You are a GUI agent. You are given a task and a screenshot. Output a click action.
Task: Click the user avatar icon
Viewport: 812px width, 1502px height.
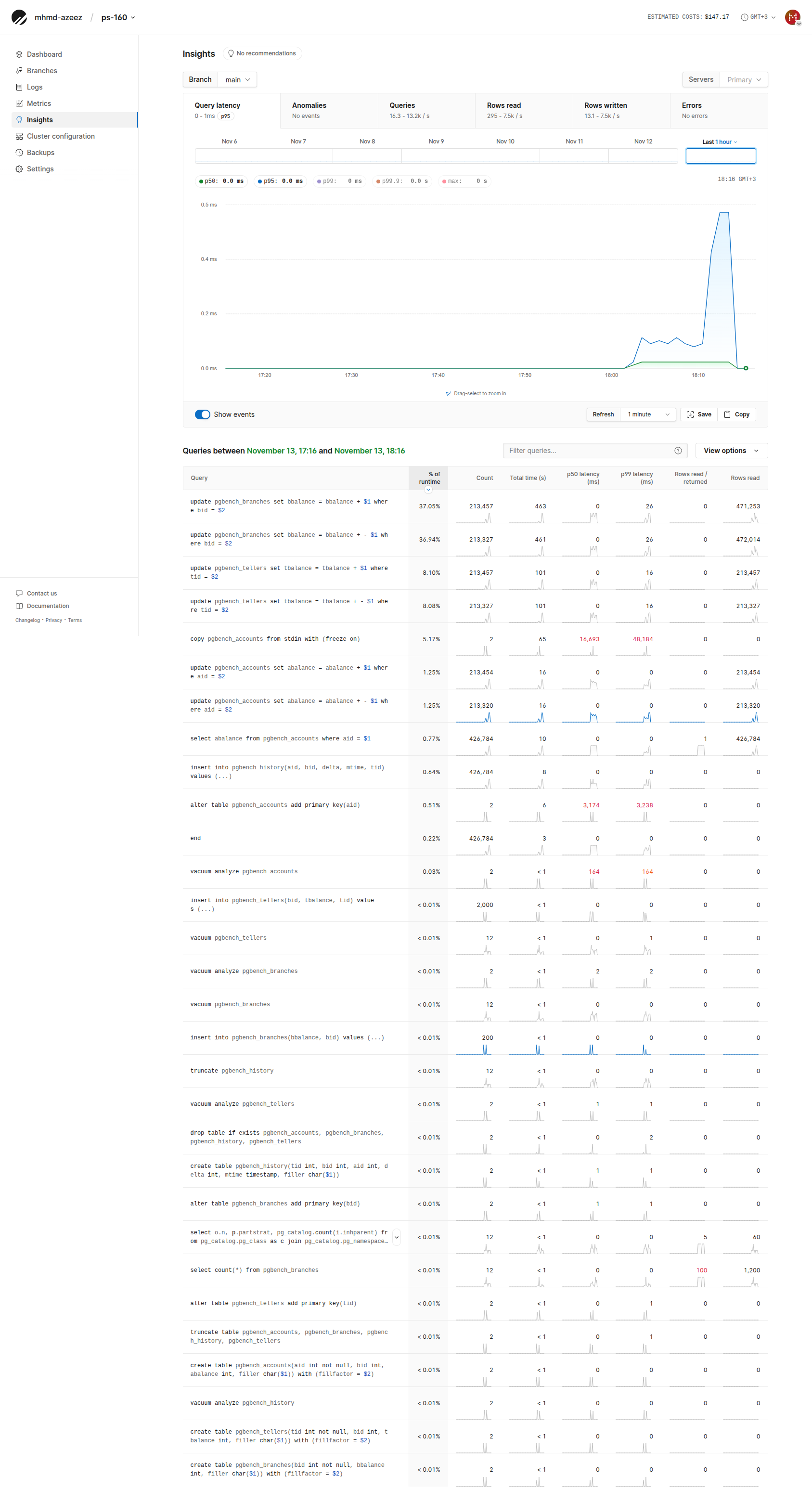[x=792, y=17]
